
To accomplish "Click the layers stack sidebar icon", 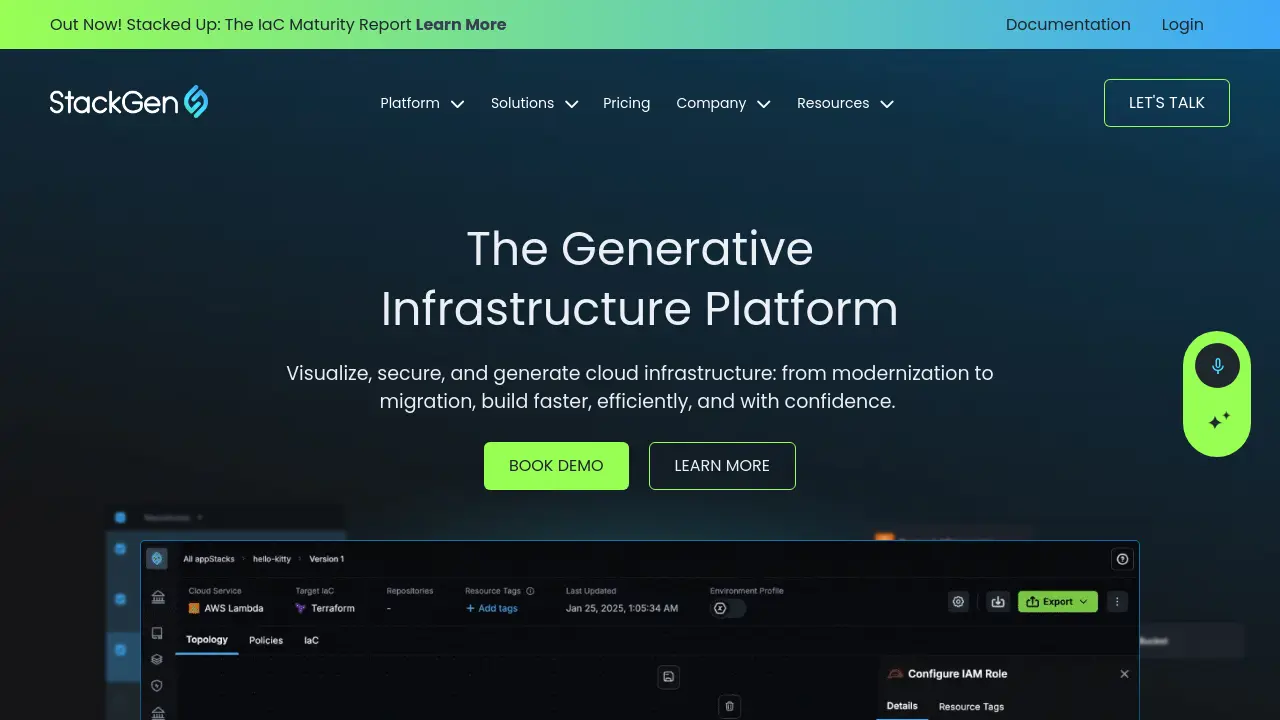I will (157, 659).
